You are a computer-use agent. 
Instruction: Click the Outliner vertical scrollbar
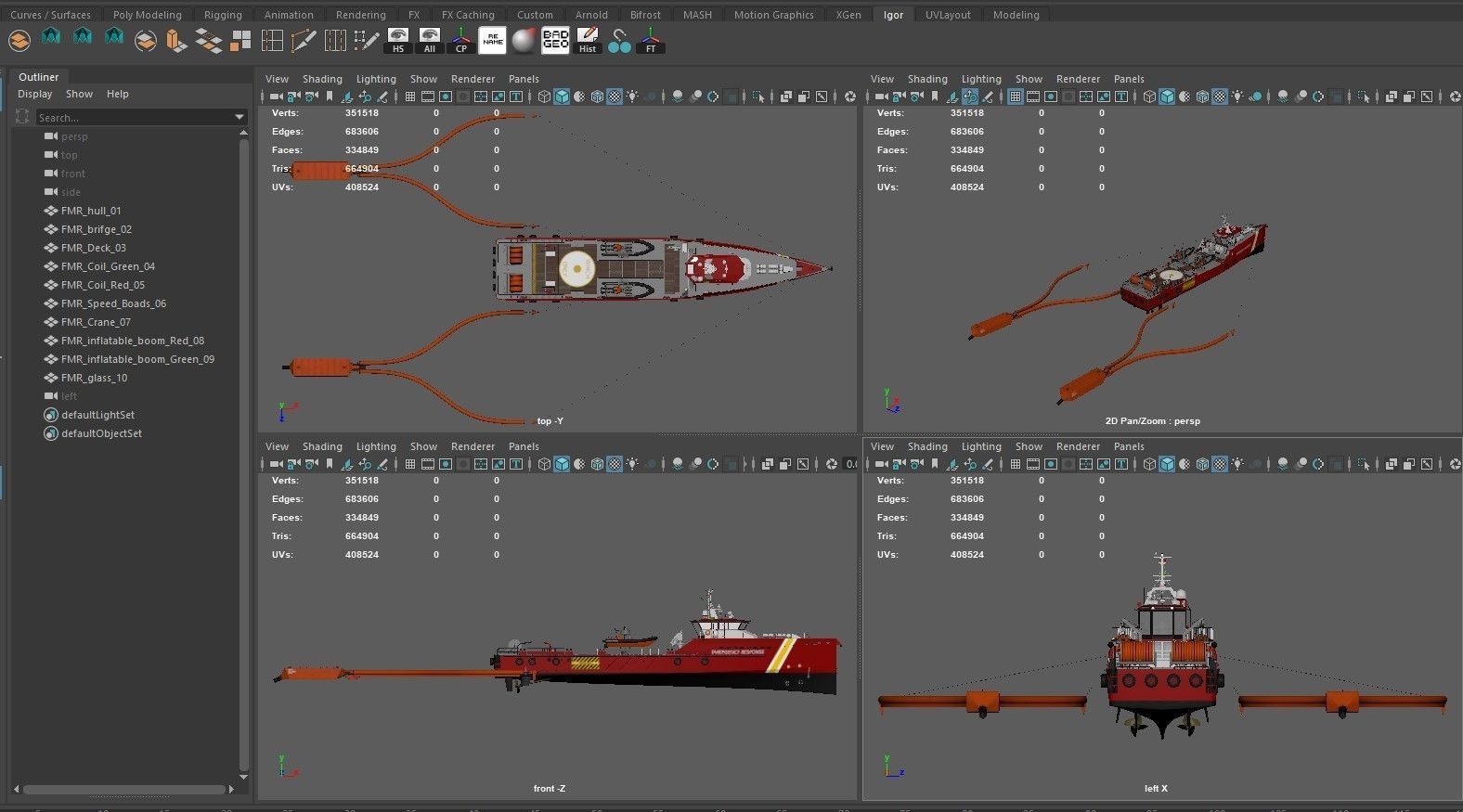coord(243,455)
